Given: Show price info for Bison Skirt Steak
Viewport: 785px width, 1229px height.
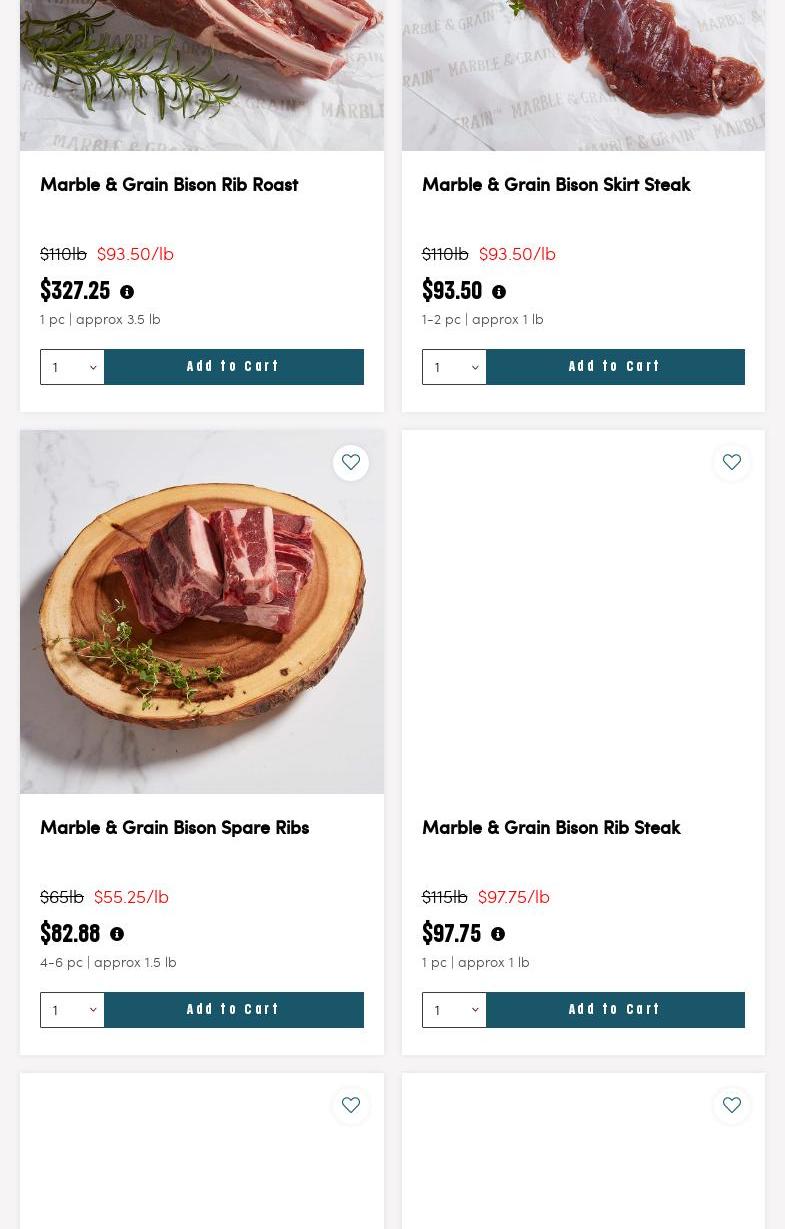Looking at the screenshot, I should pos(499,292).
